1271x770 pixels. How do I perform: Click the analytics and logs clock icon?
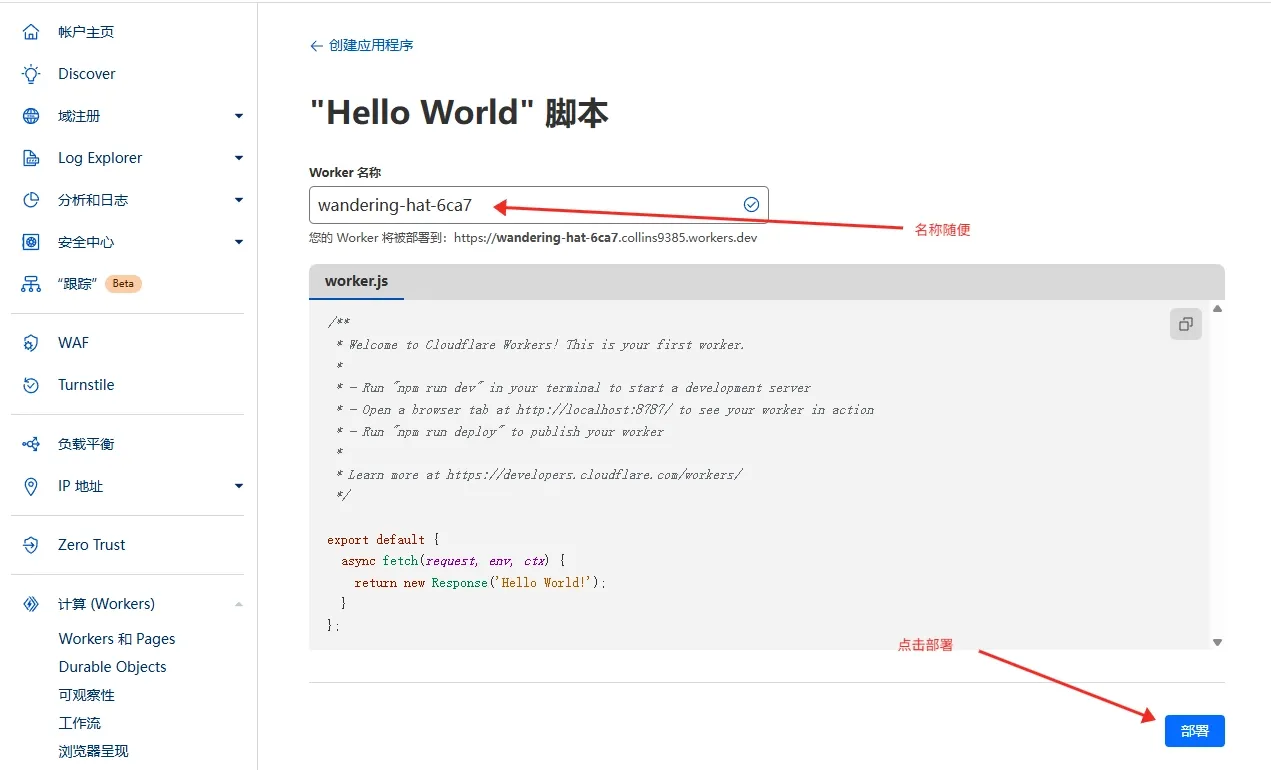coord(31,200)
